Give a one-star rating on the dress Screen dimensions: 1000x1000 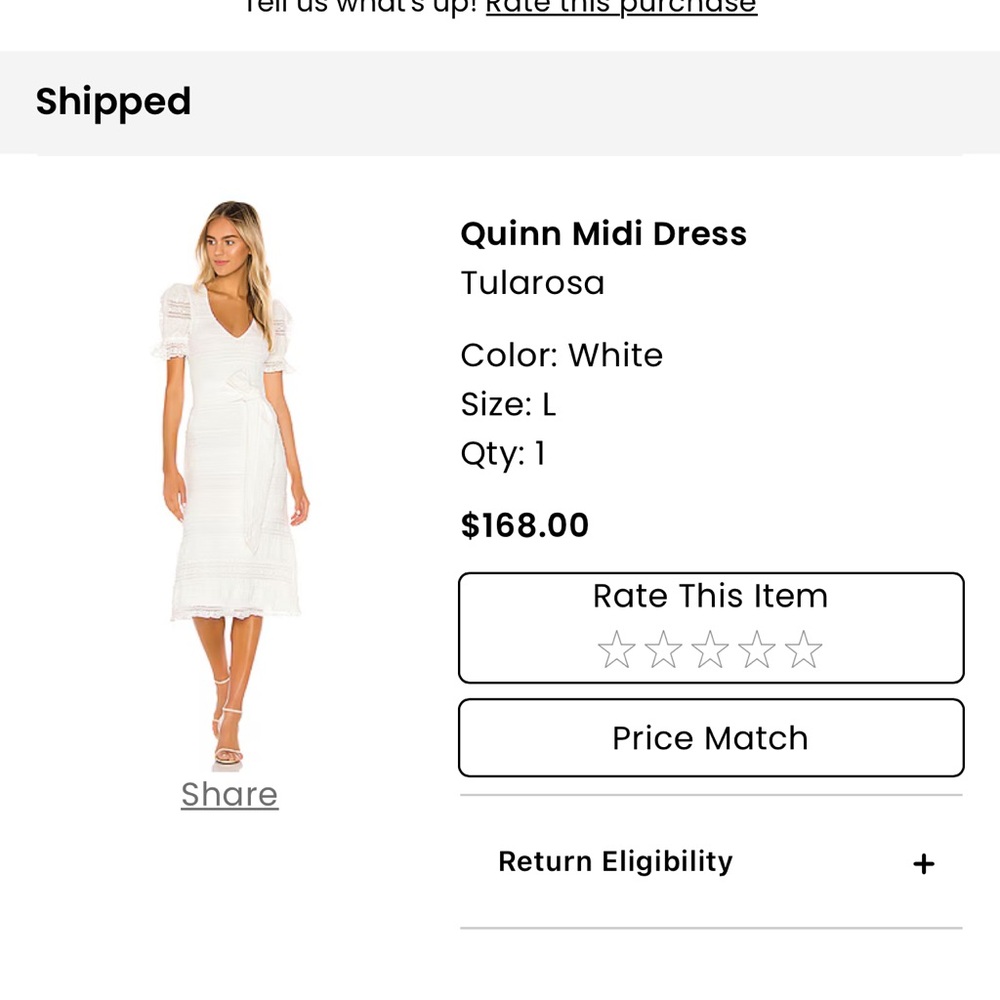[615, 649]
